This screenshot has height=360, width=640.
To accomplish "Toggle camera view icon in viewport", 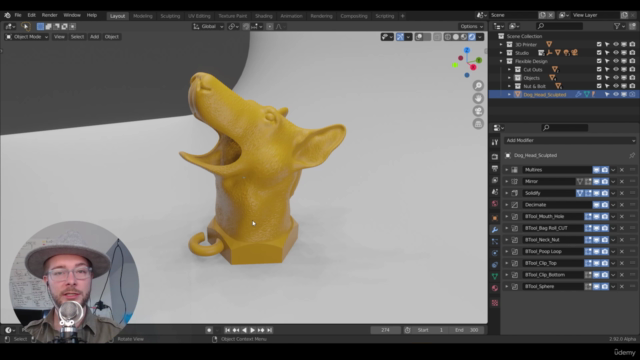I will pyautogui.click(x=478, y=111).
